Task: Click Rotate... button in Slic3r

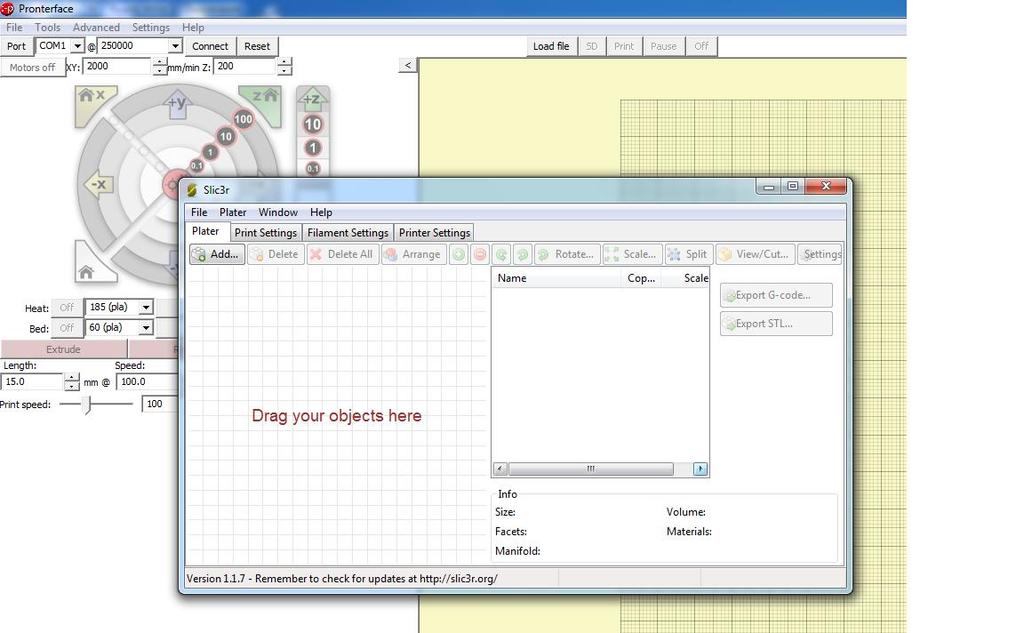Action: [566, 254]
